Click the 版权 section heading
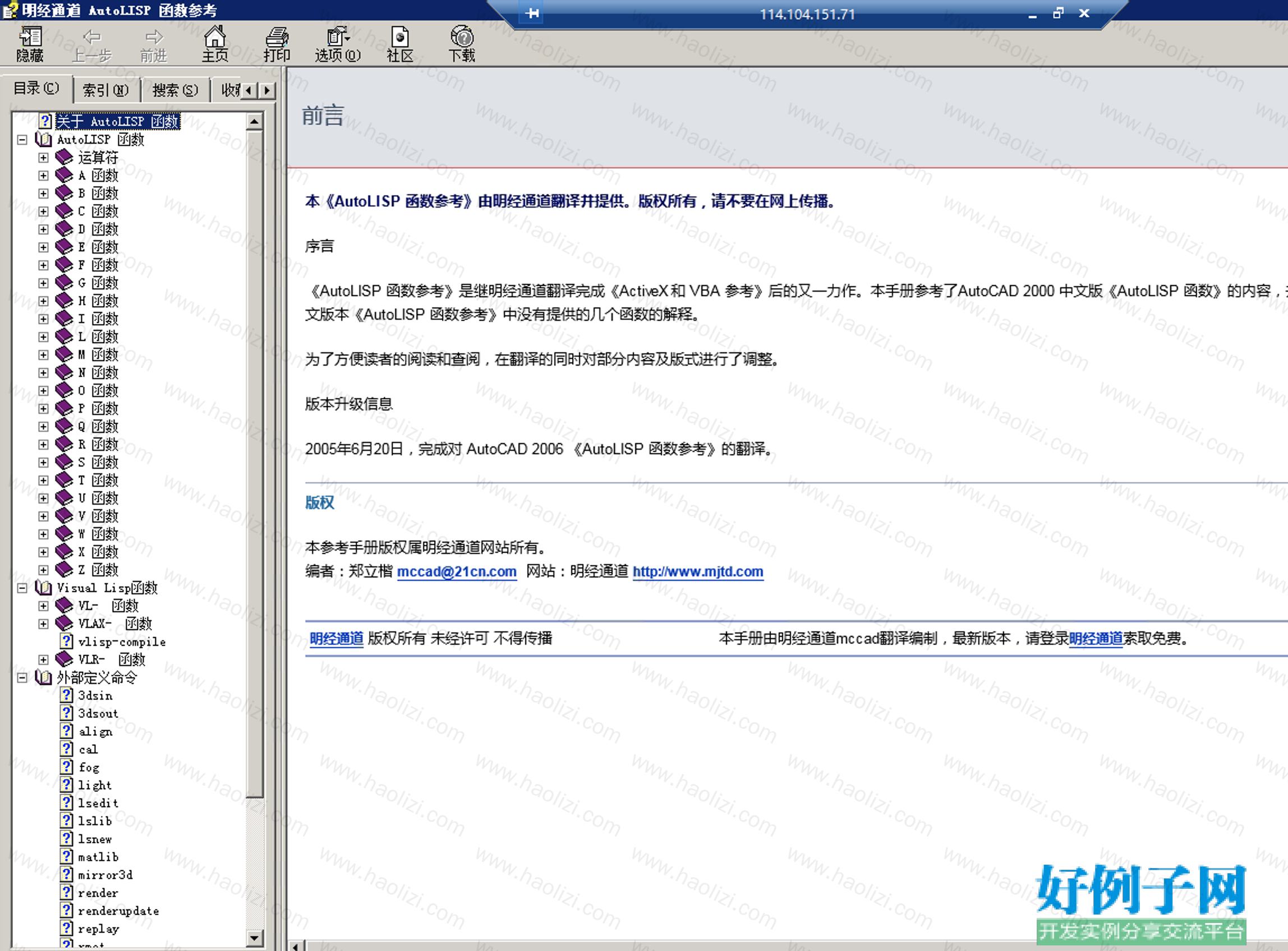Image resolution: width=1288 pixels, height=951 pixels. point(320,502)
